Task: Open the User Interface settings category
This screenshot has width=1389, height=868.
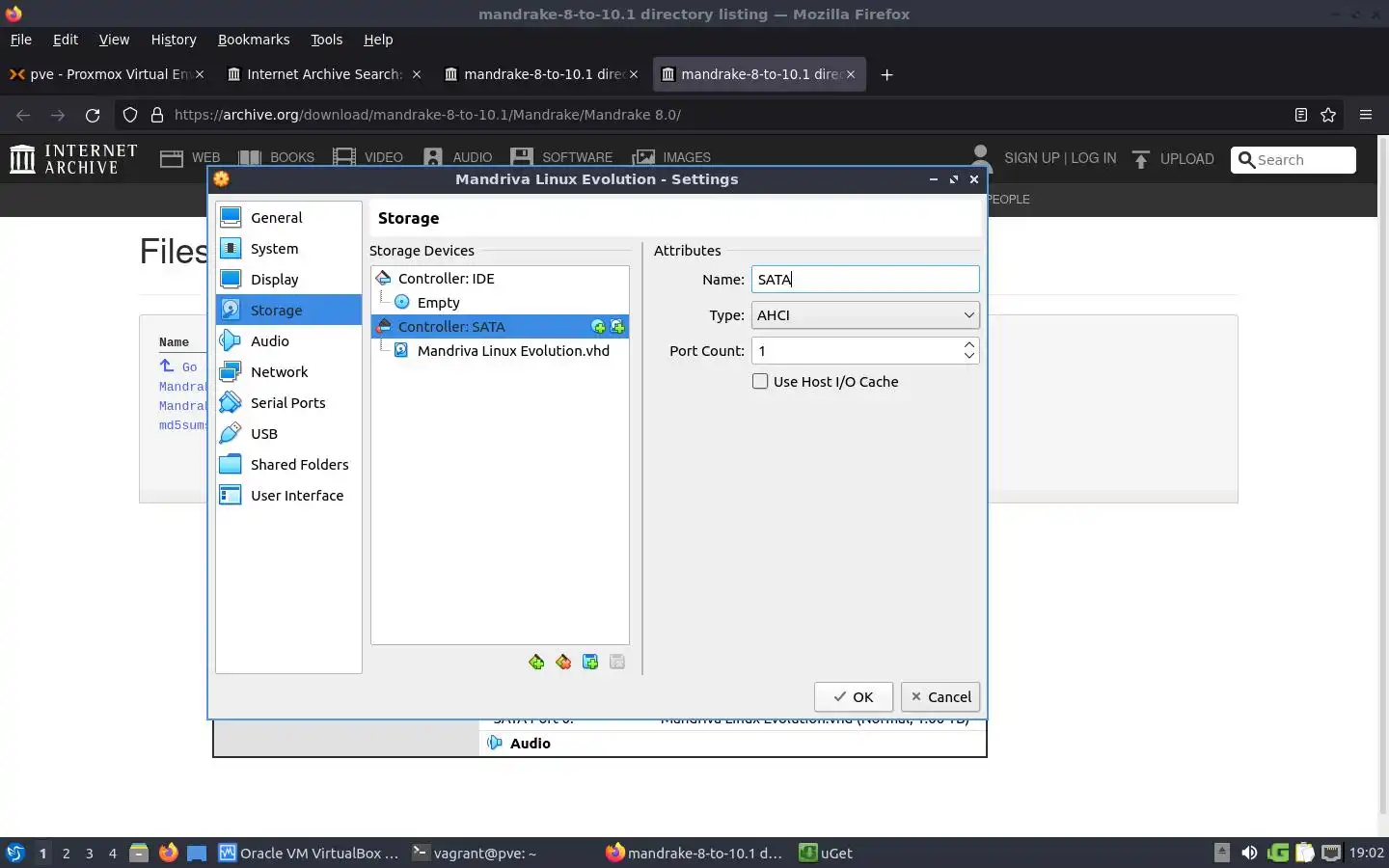Action: [288, 496]
